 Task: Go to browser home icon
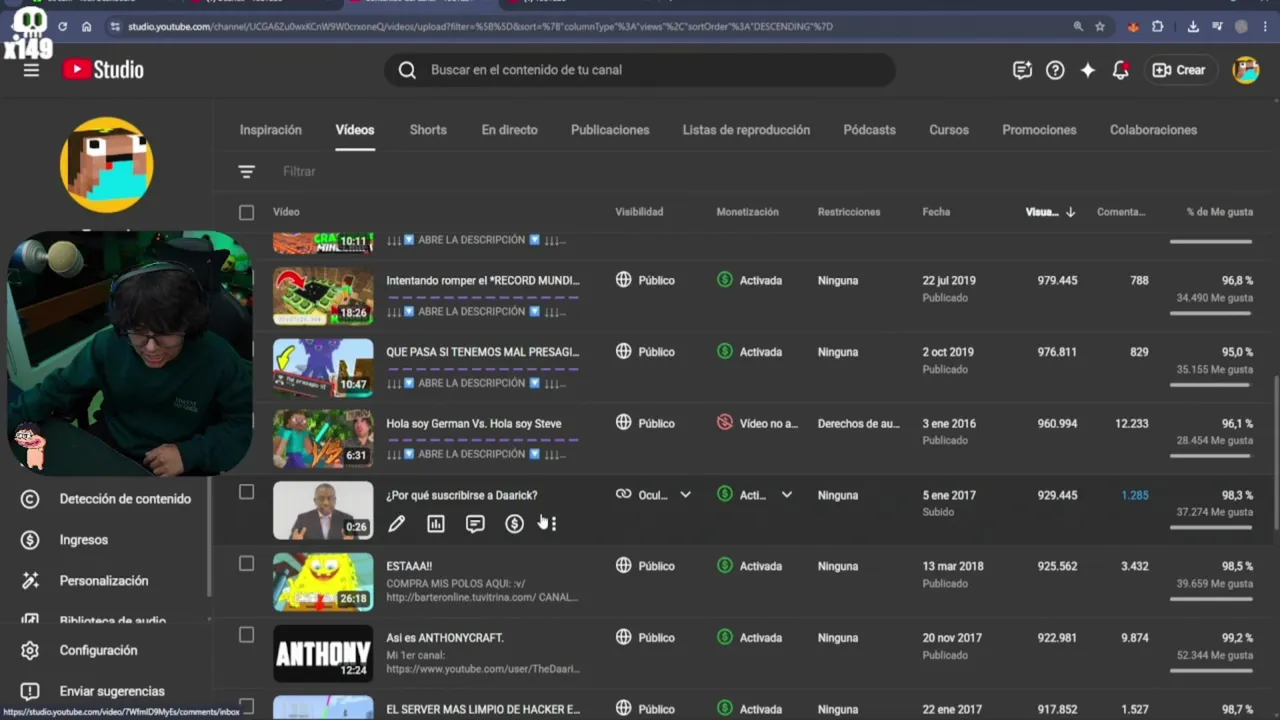tap(87, 27)
